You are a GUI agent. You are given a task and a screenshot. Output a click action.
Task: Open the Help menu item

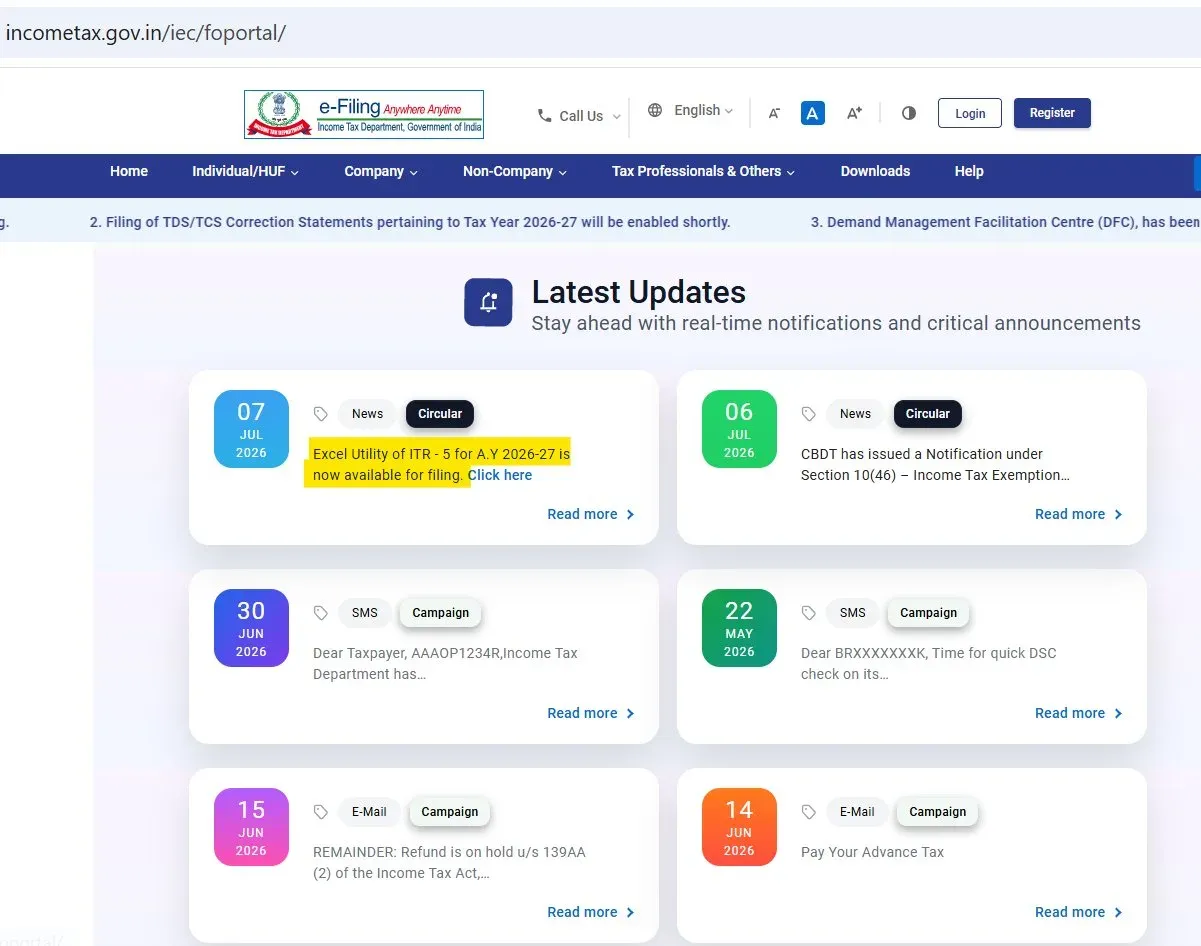[969, 171]
